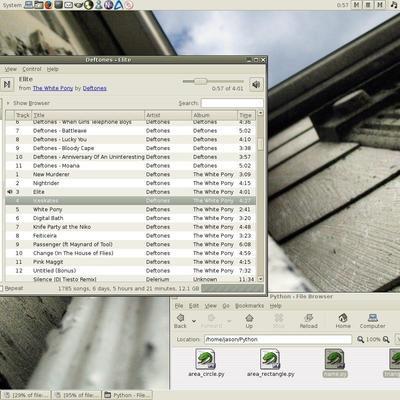Click the song list scrollbar up arrow
The height and width of the screenshot is (400, 400).
click(x=260, y=113)
